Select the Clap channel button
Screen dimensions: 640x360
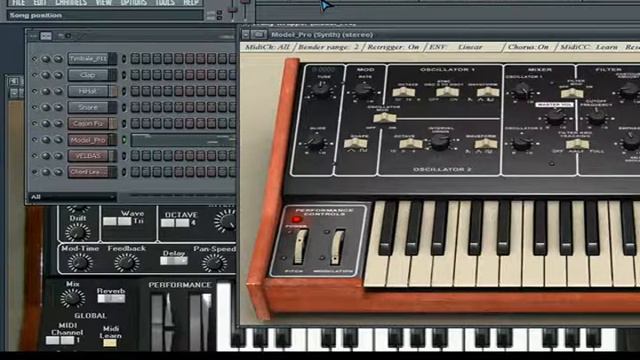tap(88, 75)
